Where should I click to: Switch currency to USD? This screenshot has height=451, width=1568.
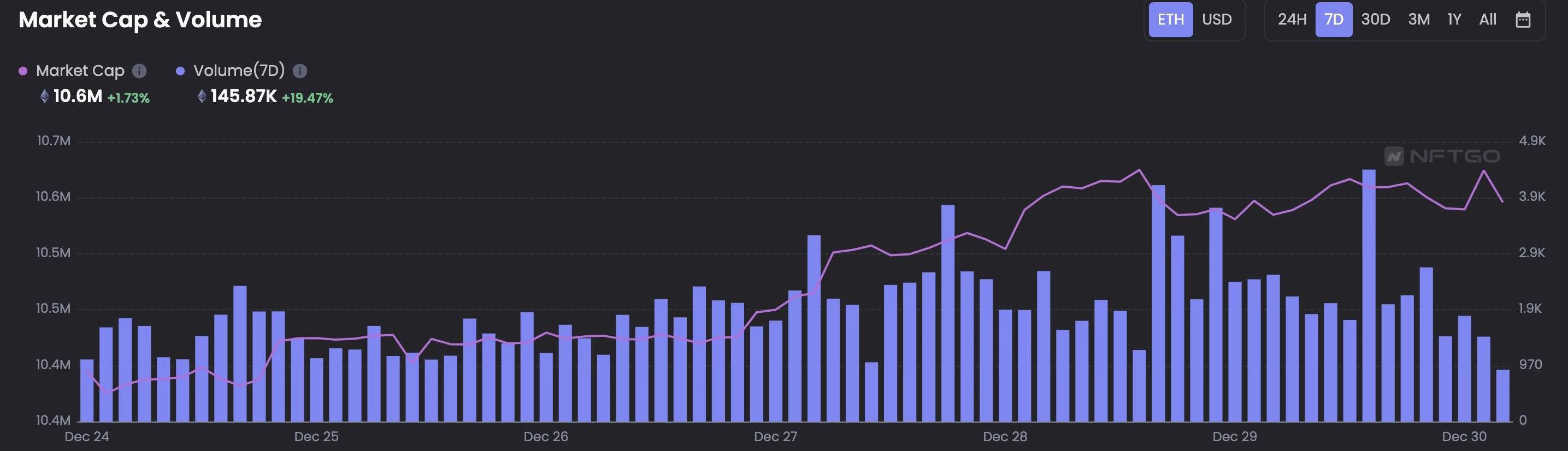coord(1216,20)
